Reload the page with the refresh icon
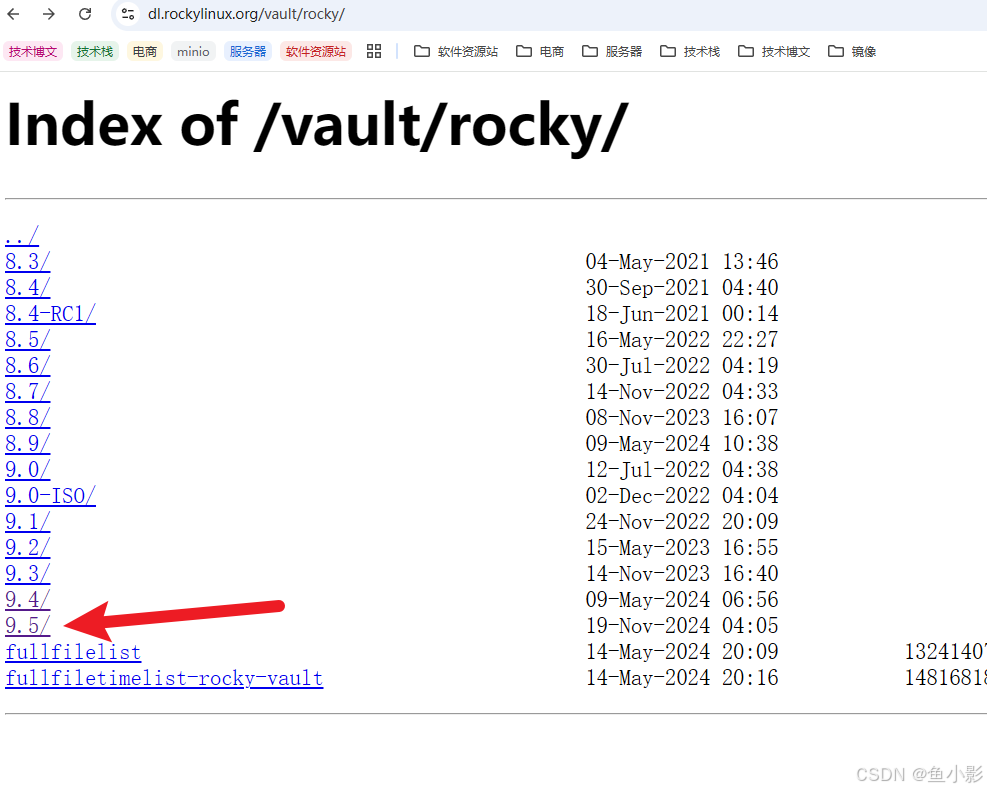 pos(85,14)
